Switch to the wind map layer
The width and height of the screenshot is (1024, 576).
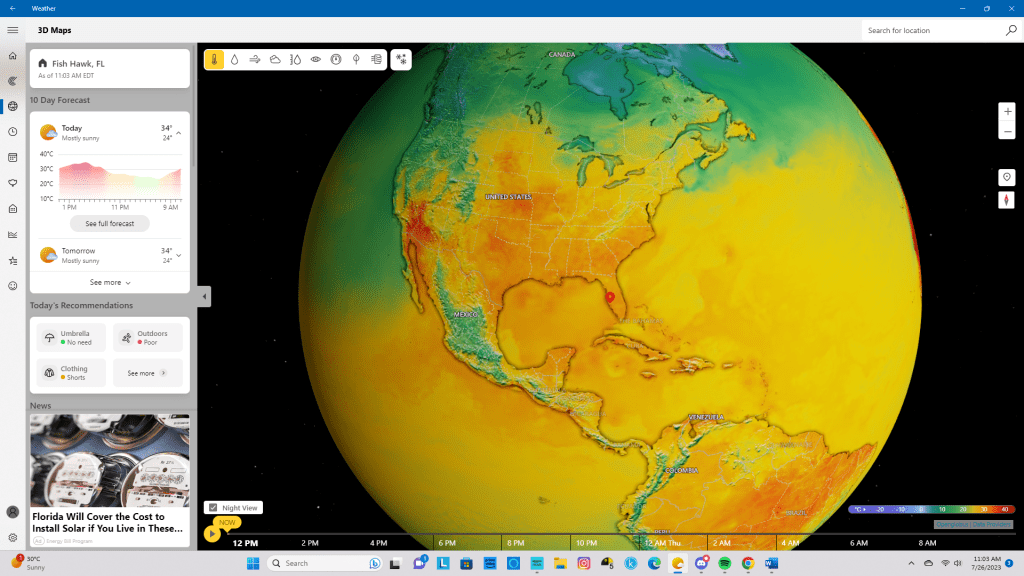click(x=255, y=60)
